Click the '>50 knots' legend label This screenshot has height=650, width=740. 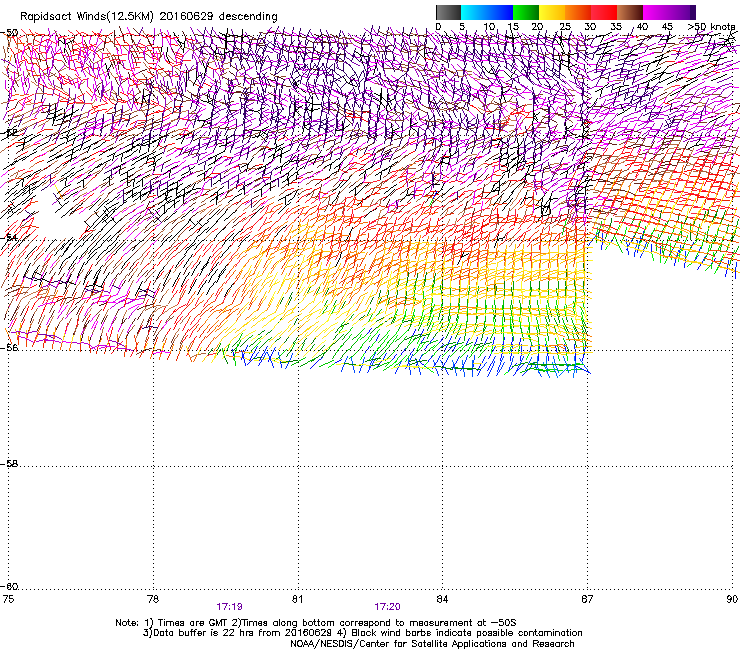click(x=711, y=27)
